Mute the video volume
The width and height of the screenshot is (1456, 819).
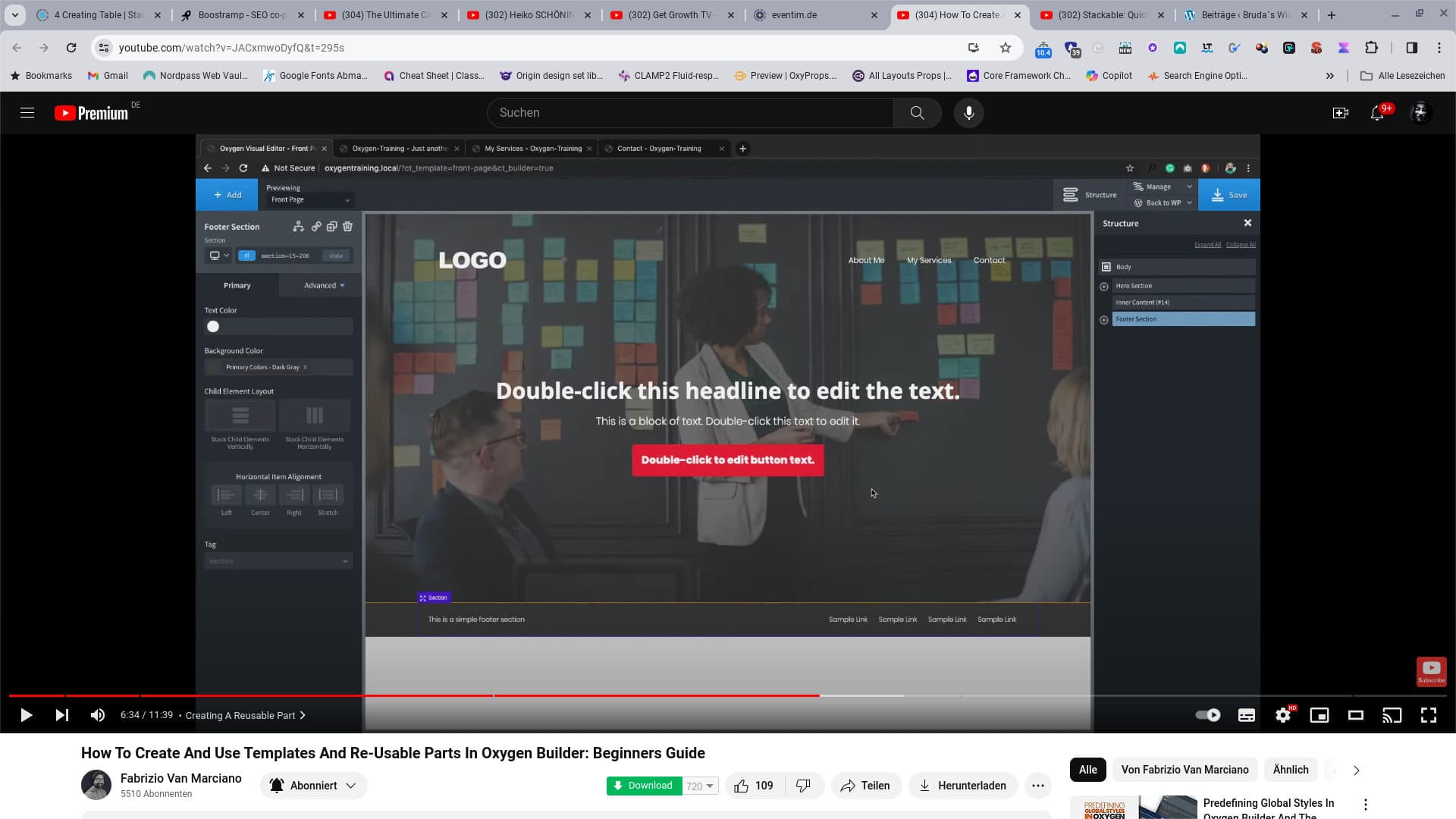98,715
